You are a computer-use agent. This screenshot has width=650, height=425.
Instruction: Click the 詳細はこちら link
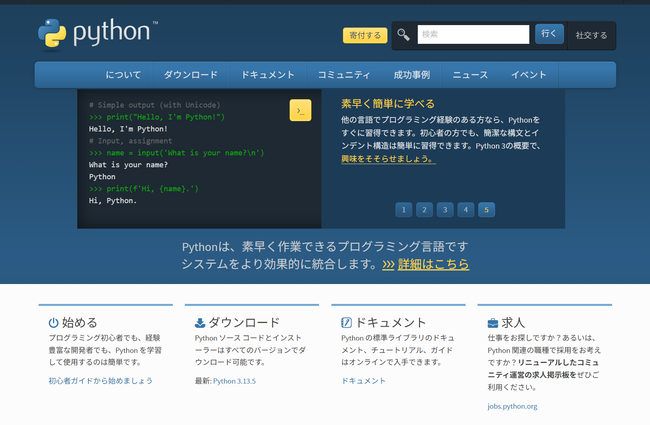[x=433, y=264]
